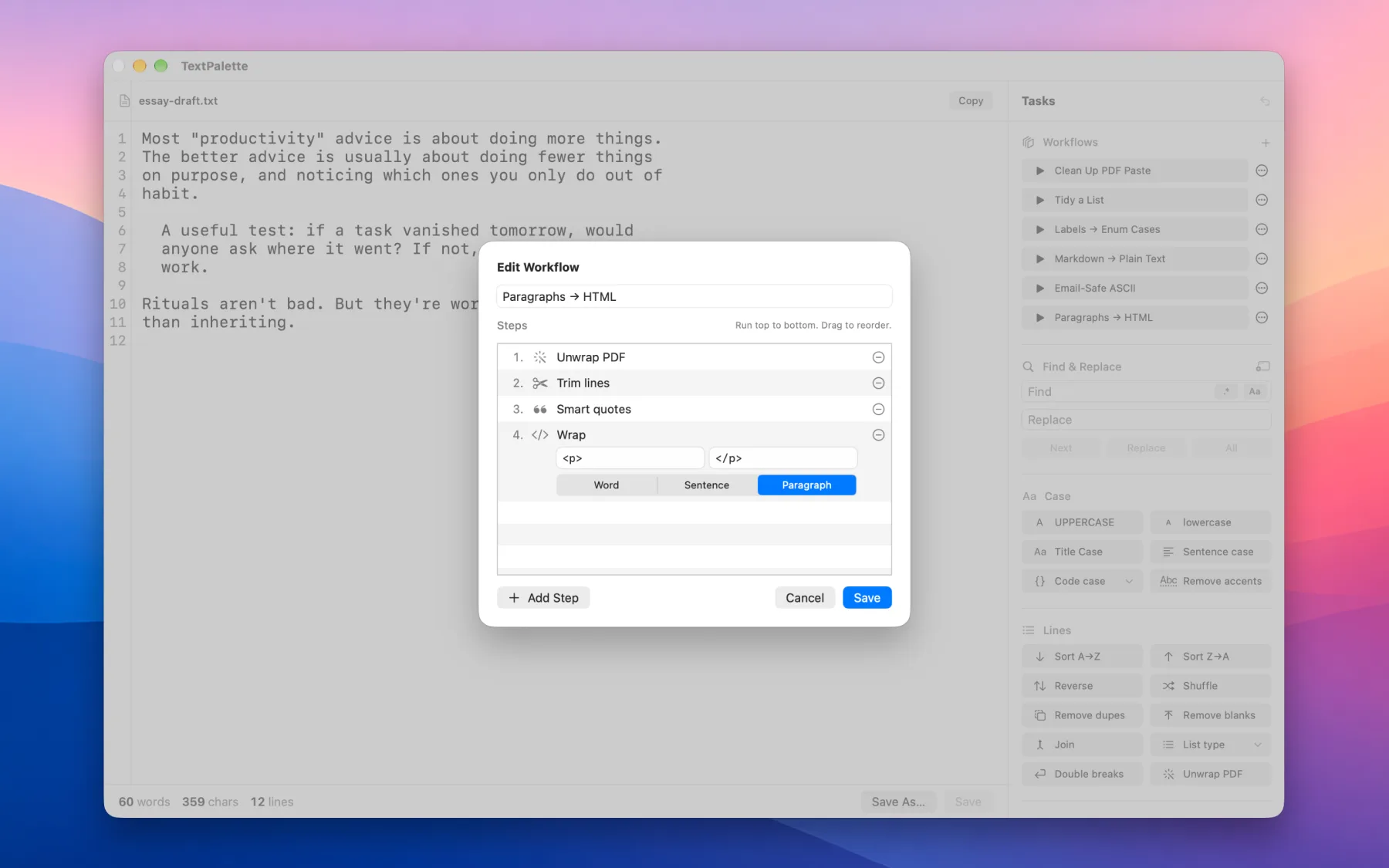Open options for Paragraphs → HTML workflow
The height and width of the screenshot is (868, 1389).
1262,317
